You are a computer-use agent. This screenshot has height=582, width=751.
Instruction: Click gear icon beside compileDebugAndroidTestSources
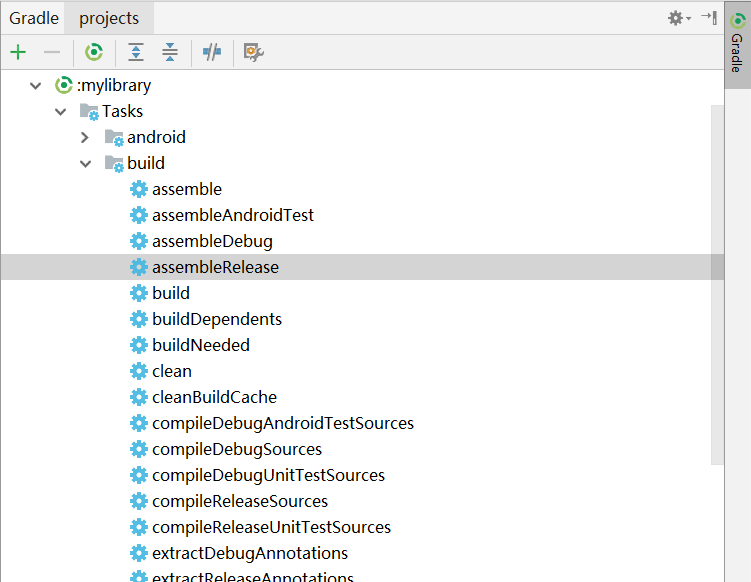[139, 423]
